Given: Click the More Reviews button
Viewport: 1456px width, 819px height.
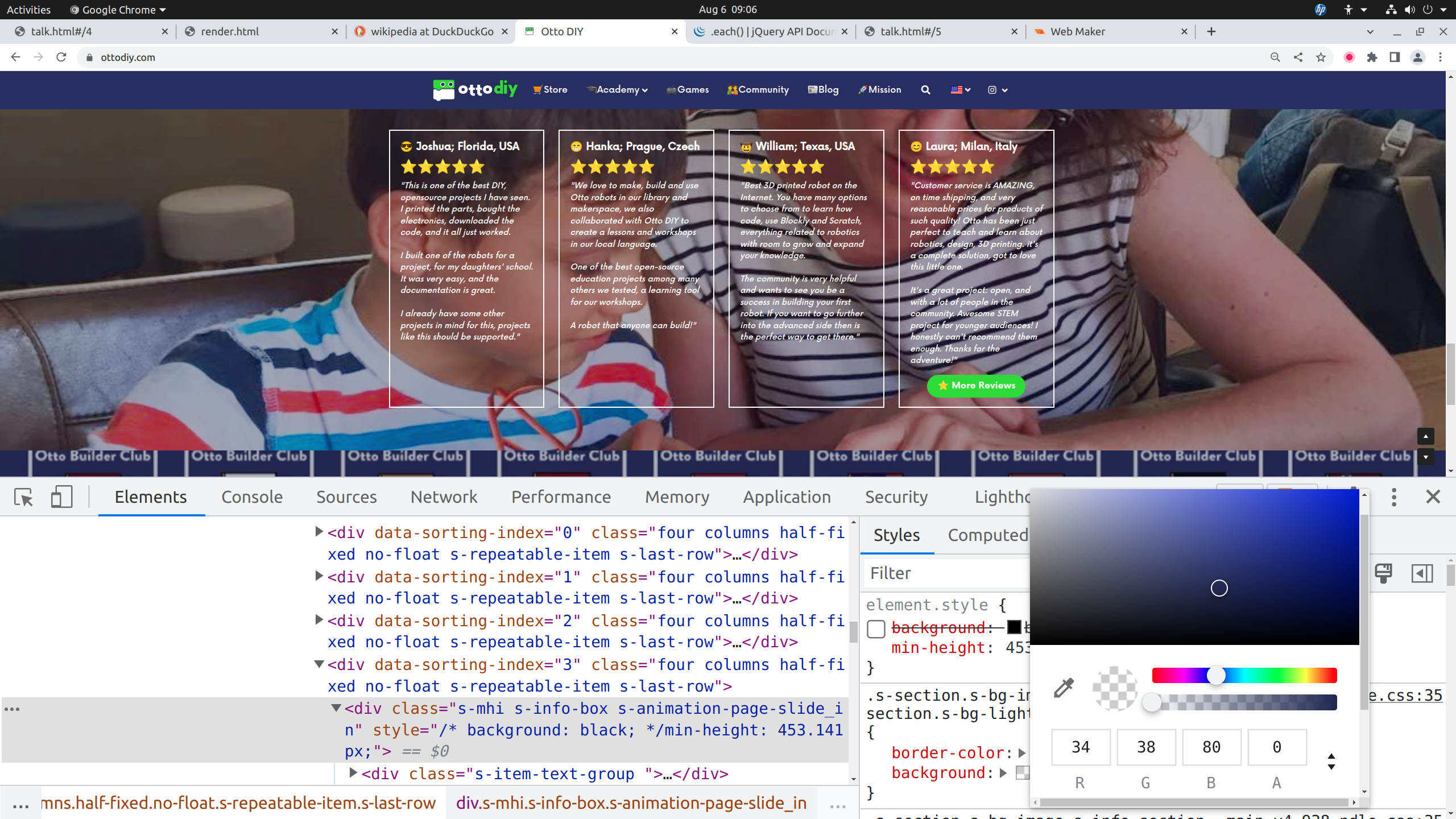Looking at the screenshot, I should (x=976, y=386).
